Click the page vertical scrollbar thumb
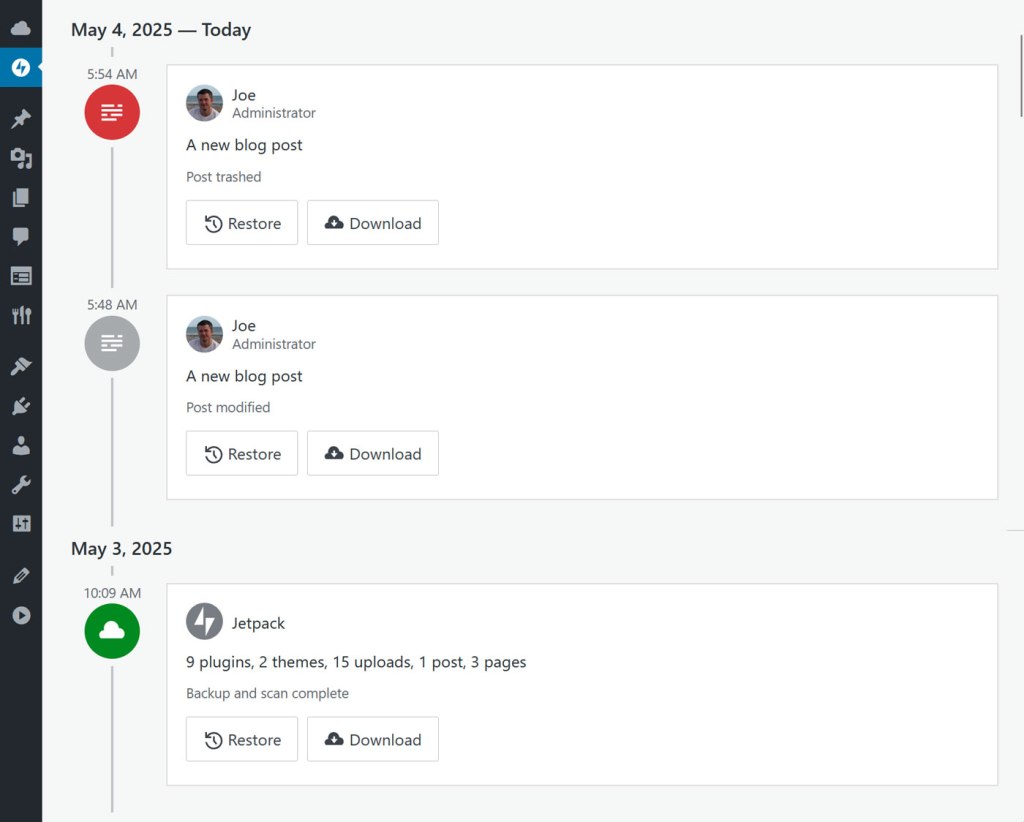This screenshot has height=822, width=1024. [x=1021, y=76]
